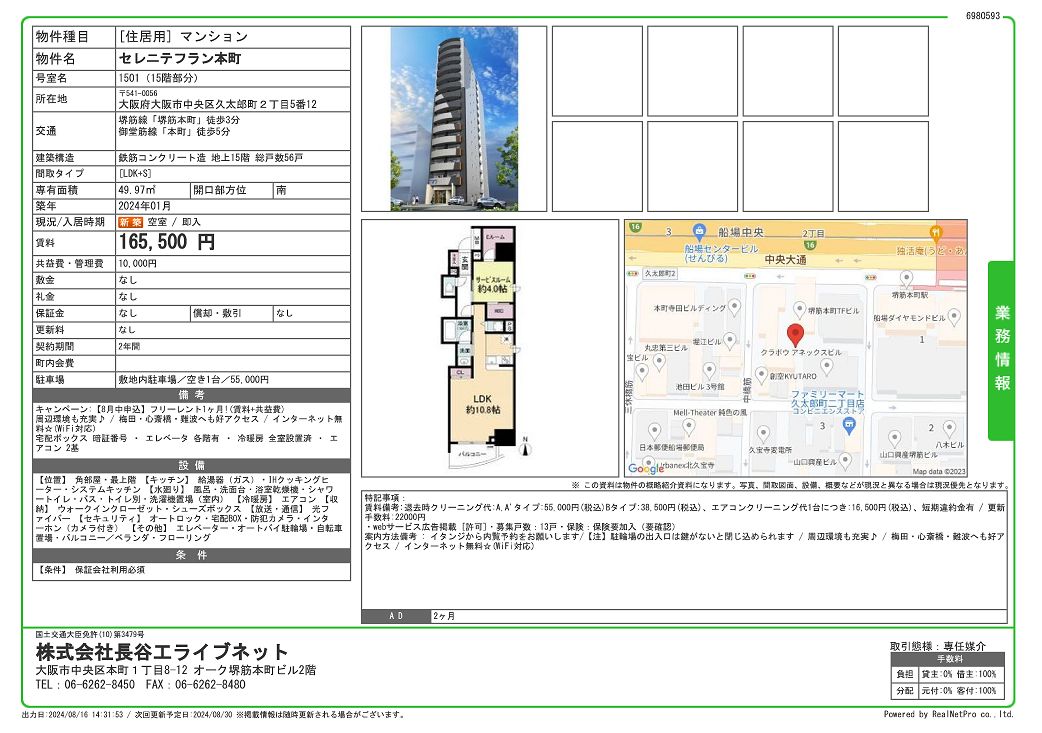Viewport: 1042px width, 733px height.
Task: Click the 船場中央 label on map
Action: tap(740, 233)
